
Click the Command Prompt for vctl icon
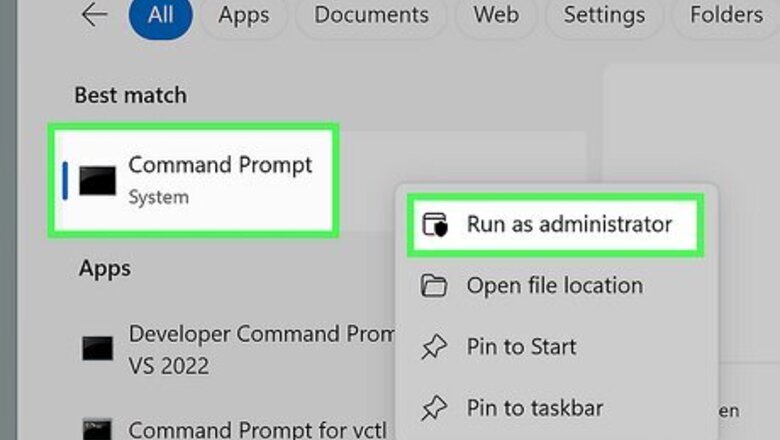tap(98, 430)
